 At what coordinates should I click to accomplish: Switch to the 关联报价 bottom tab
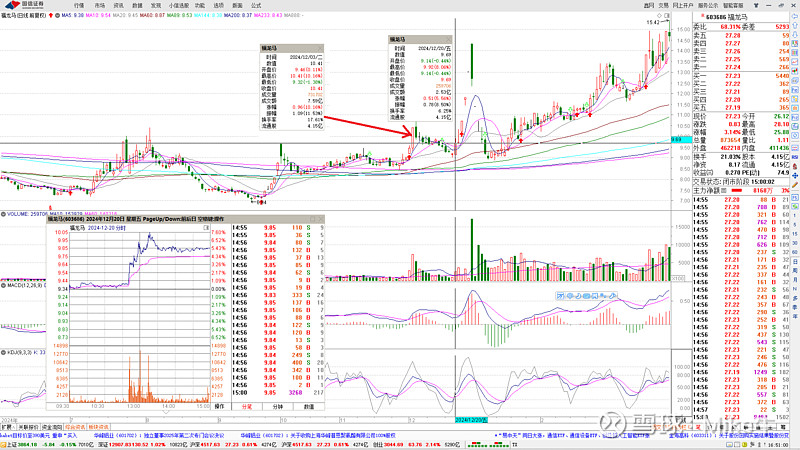coord(28,427)
